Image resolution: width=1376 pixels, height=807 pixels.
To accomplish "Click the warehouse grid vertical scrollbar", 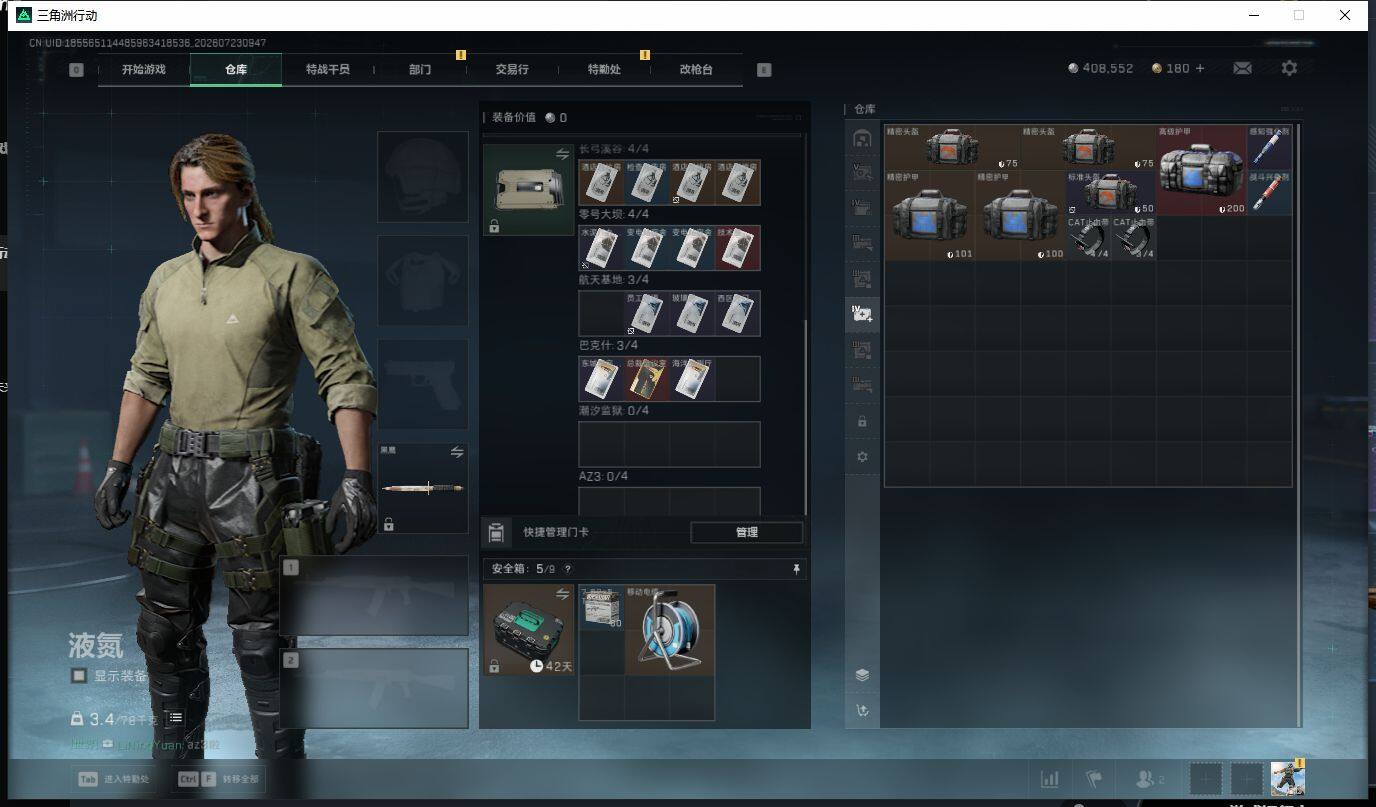I will click(1299, 425).
